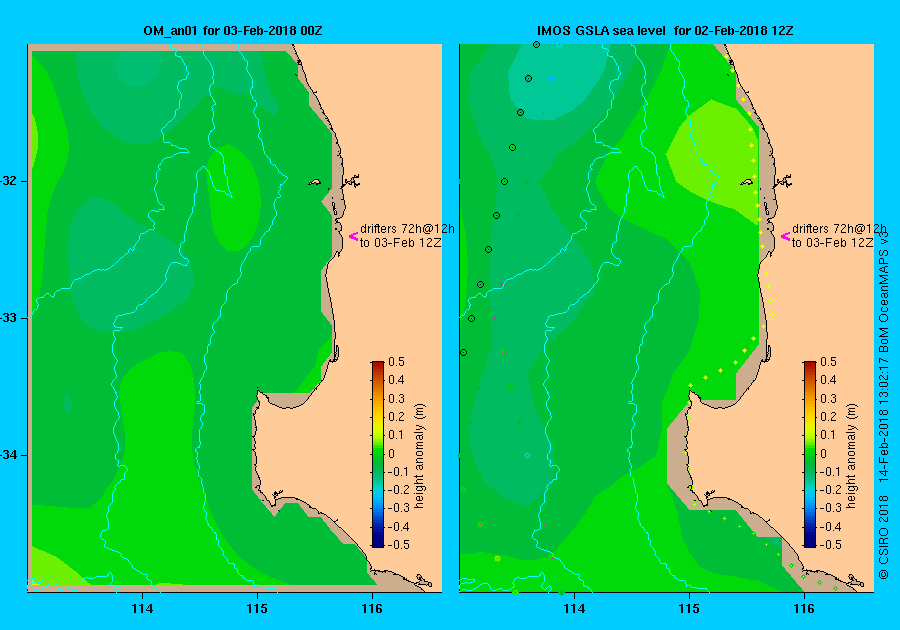
Task: Click the title 'OM_an01 for 03-Feb-2018 00Z'
Action: coord(233,31)
